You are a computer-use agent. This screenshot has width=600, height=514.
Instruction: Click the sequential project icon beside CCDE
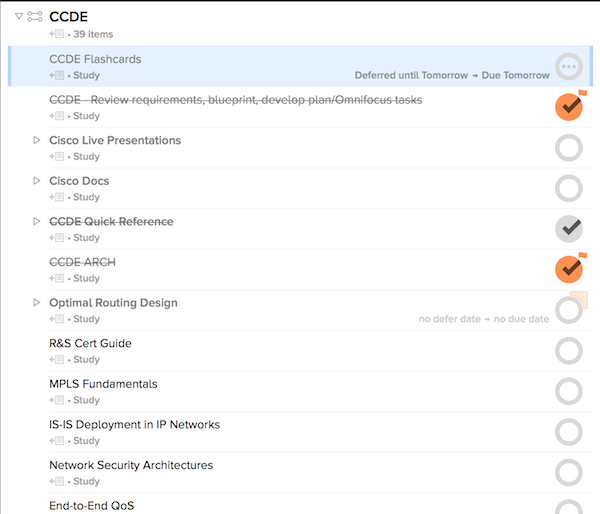tap(35, 16)
